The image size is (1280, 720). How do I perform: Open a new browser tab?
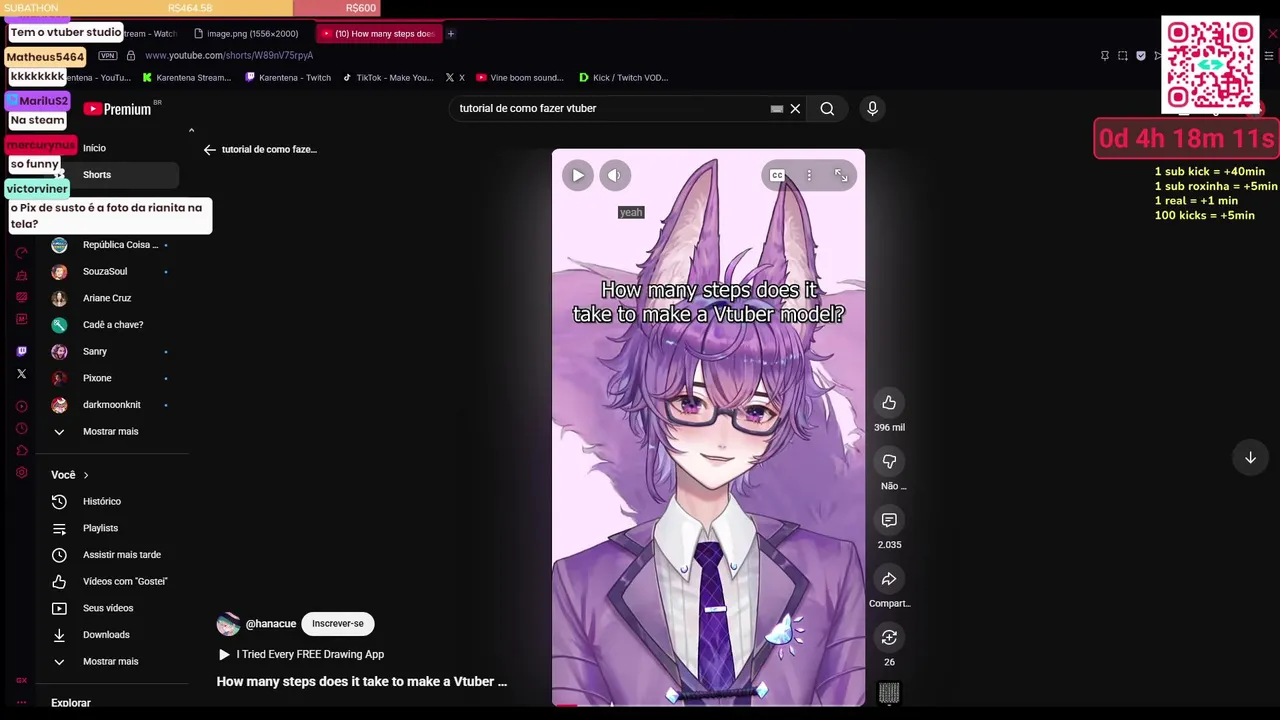450,34
